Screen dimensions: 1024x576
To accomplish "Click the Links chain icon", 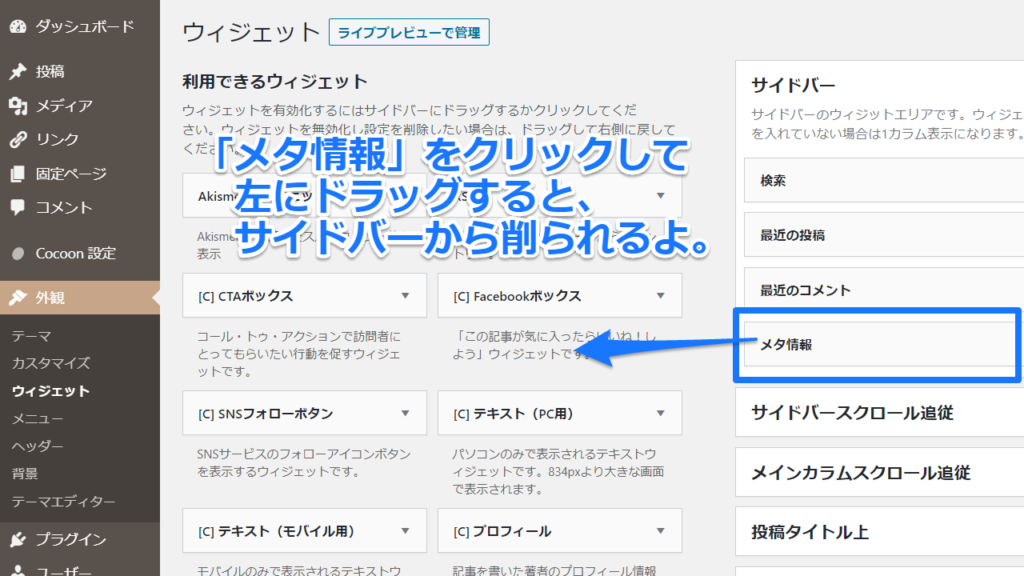I will coord(17,140).
